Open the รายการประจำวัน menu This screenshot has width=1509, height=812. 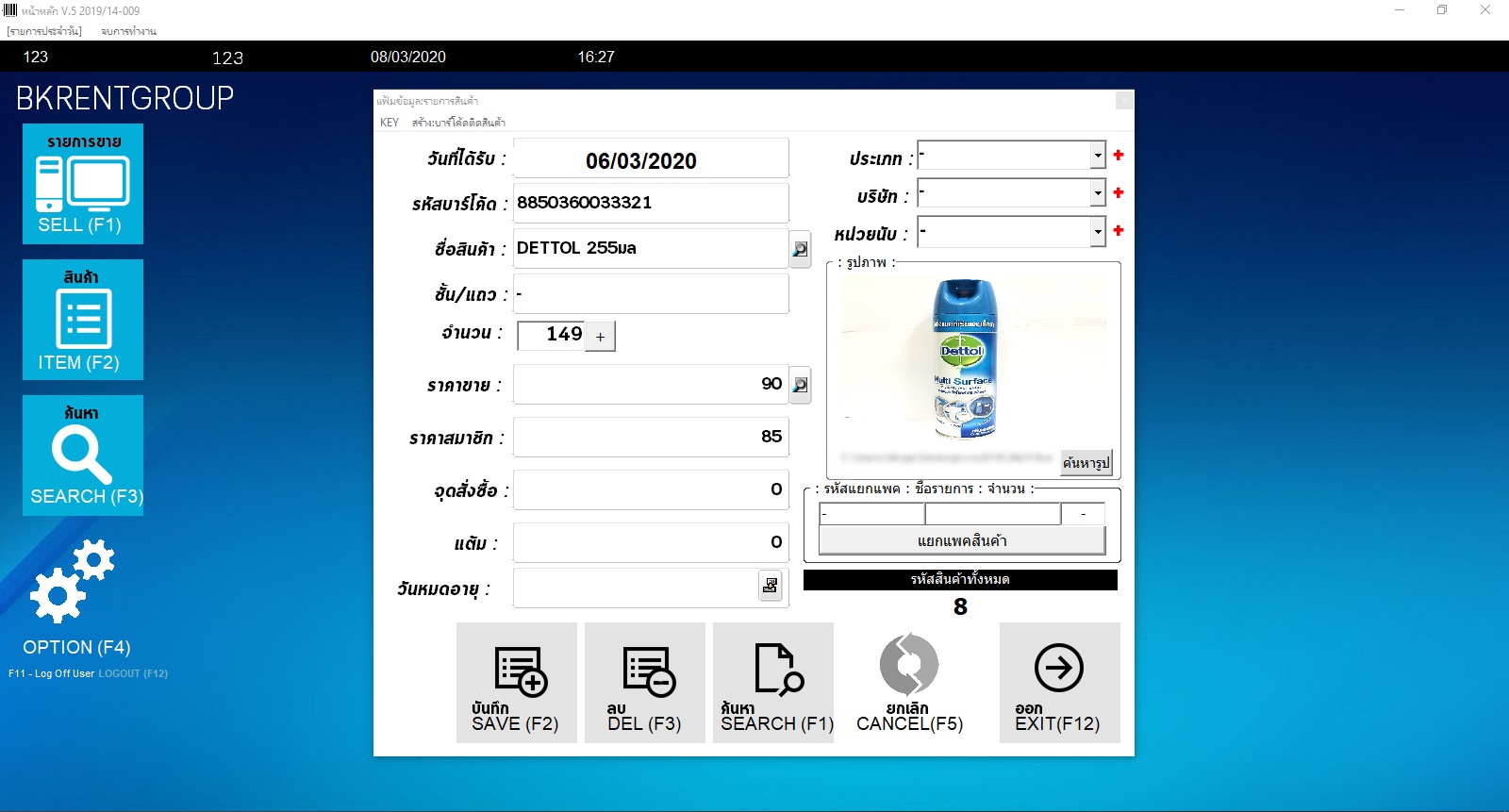click(x=44, y=31)
